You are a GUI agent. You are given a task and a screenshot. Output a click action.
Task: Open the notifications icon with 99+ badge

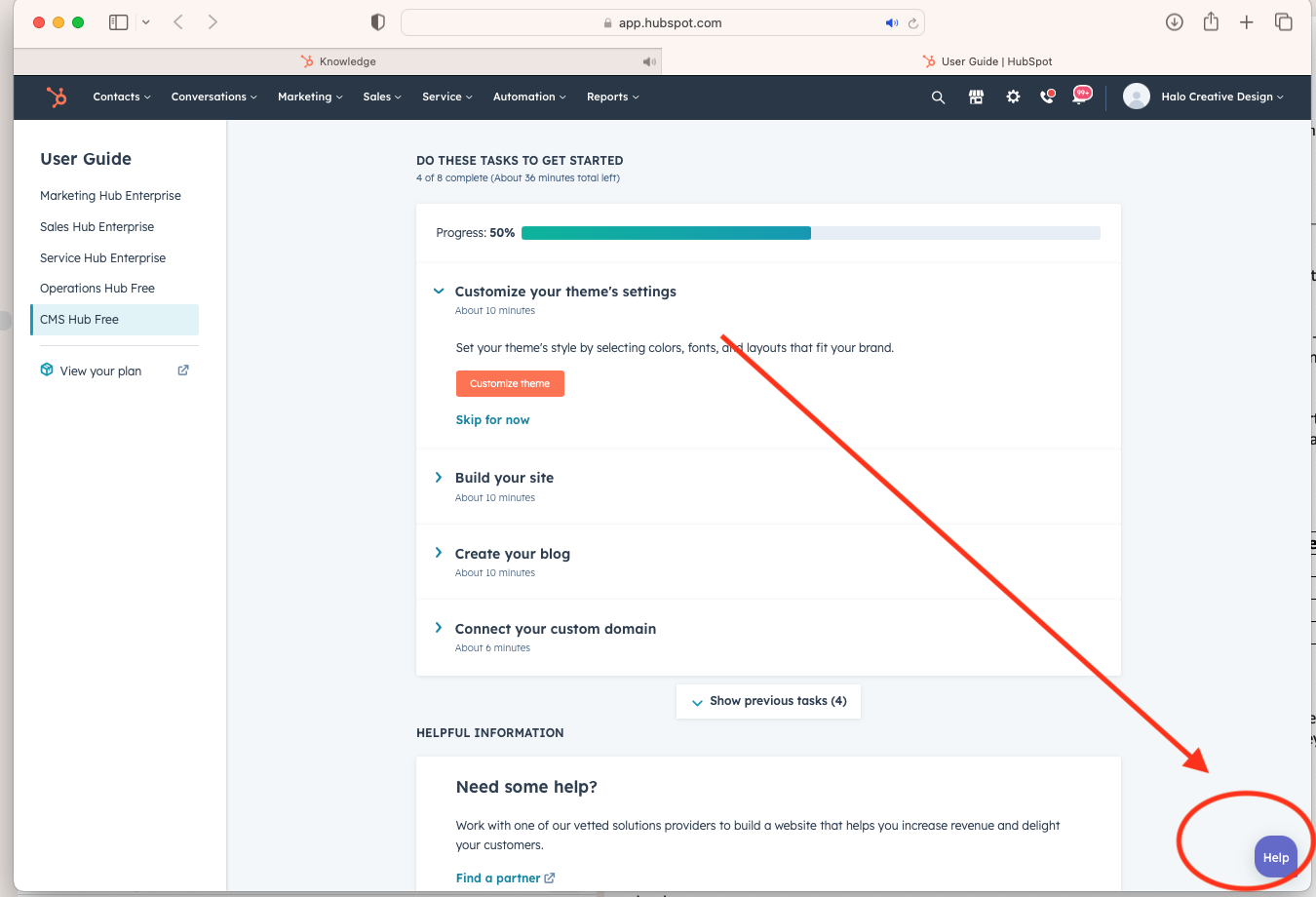[x=1081, y=97]
